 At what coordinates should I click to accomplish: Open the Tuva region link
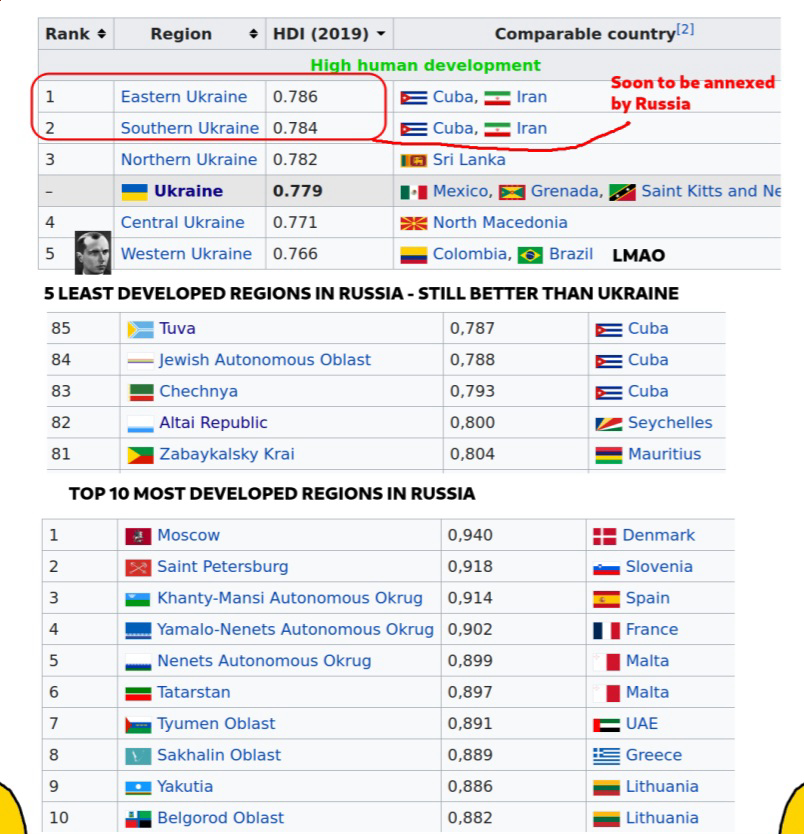coord(178,328)
